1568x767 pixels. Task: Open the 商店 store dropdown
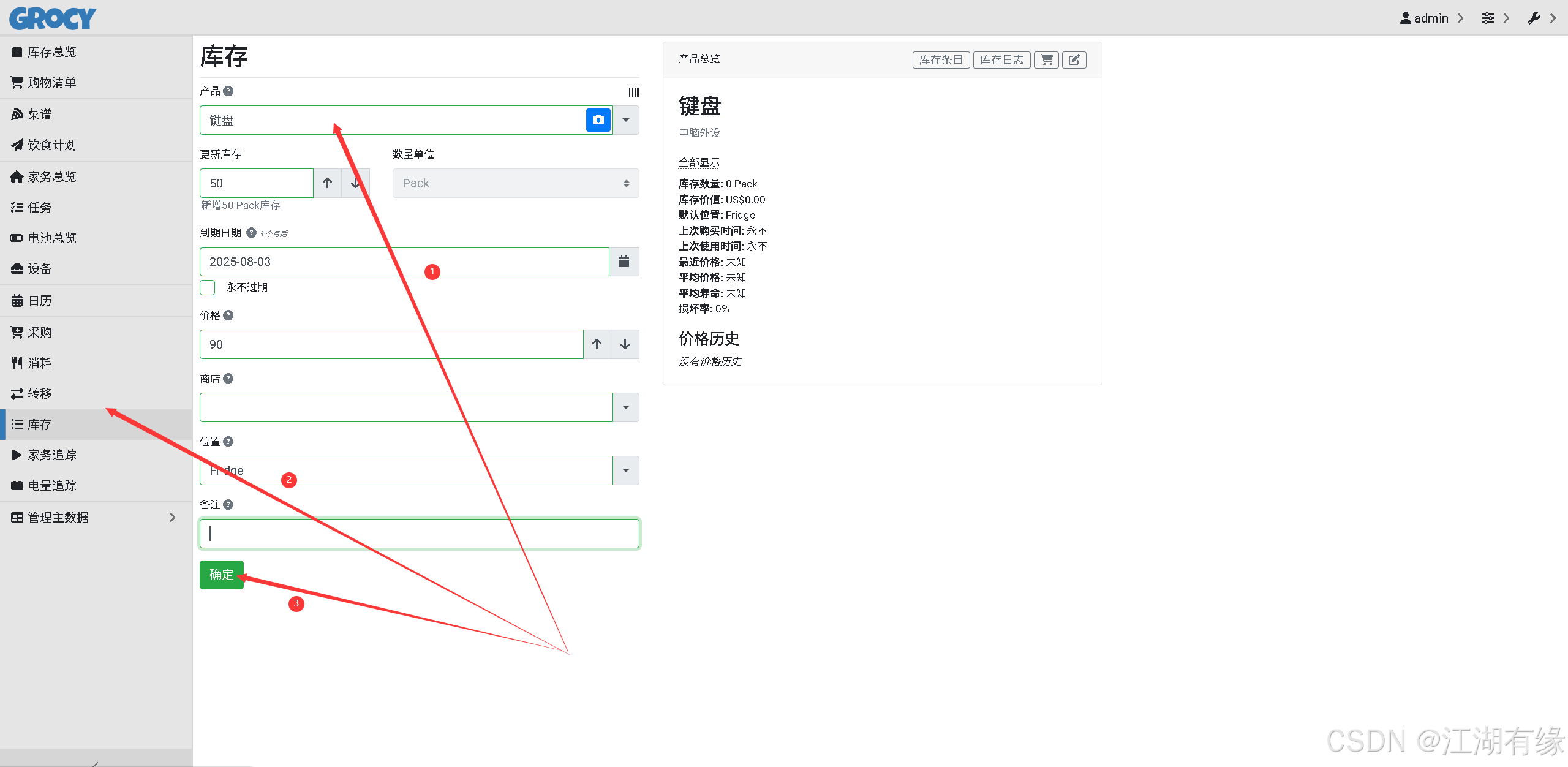point(625,407)
